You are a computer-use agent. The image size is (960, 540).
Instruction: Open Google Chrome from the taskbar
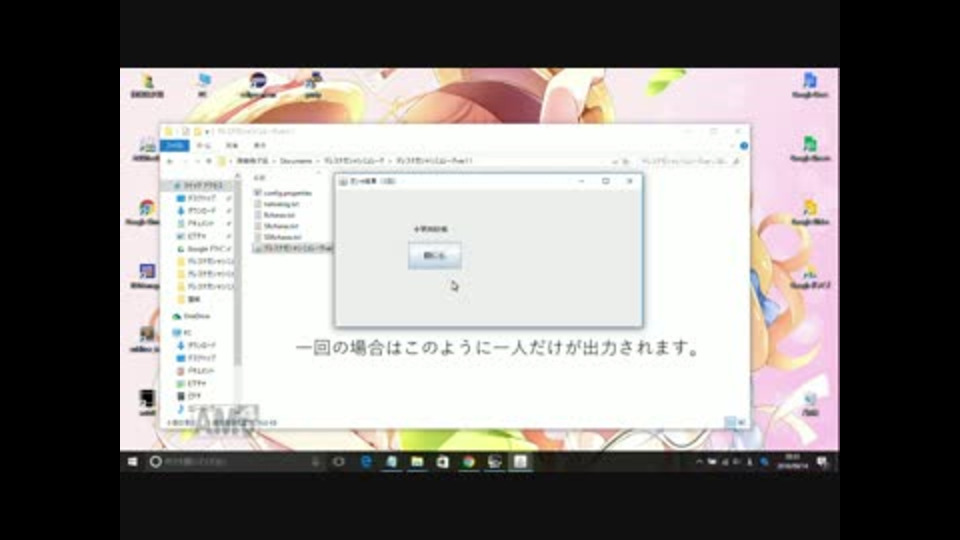click(x=469, y=462)
